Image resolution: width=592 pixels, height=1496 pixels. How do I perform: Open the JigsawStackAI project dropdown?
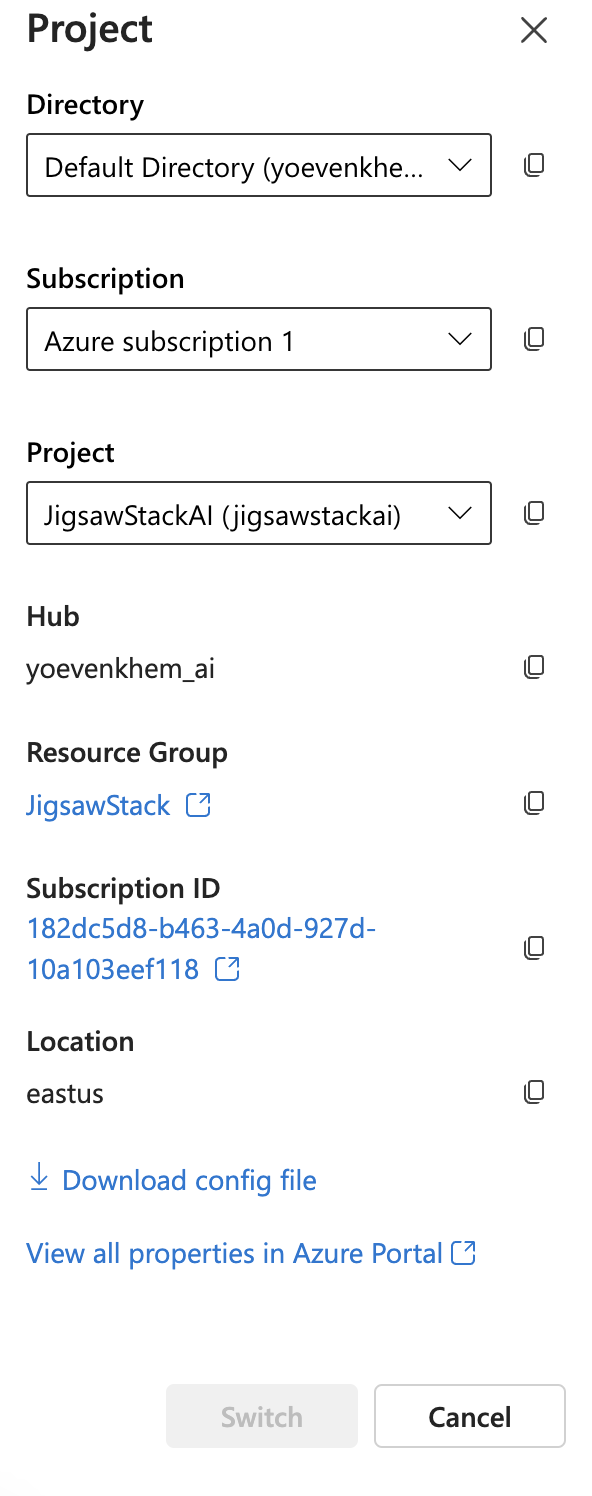[x=259, y=513]
